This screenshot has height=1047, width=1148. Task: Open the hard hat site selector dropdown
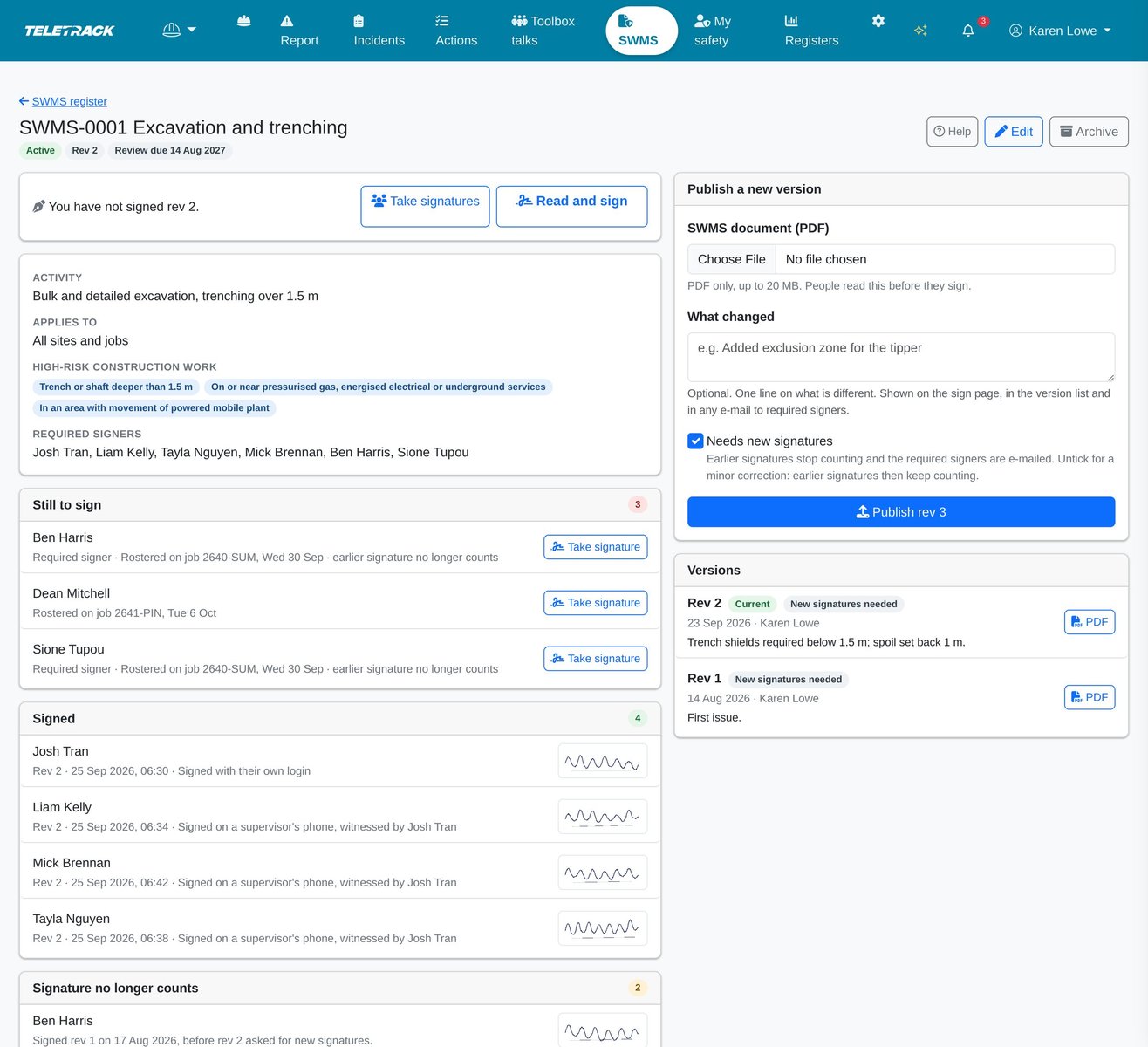point(179,30)
